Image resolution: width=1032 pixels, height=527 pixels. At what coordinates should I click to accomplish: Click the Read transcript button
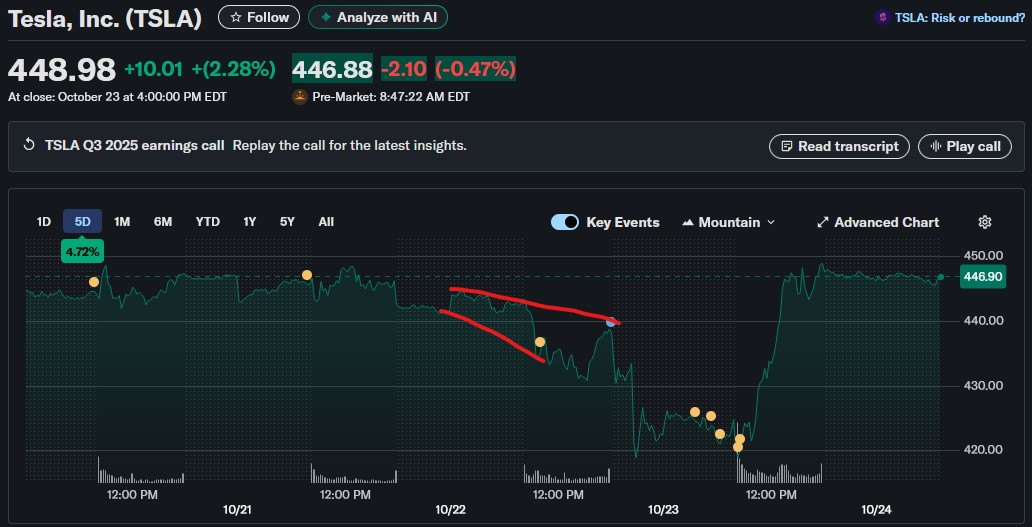(839, 146)
